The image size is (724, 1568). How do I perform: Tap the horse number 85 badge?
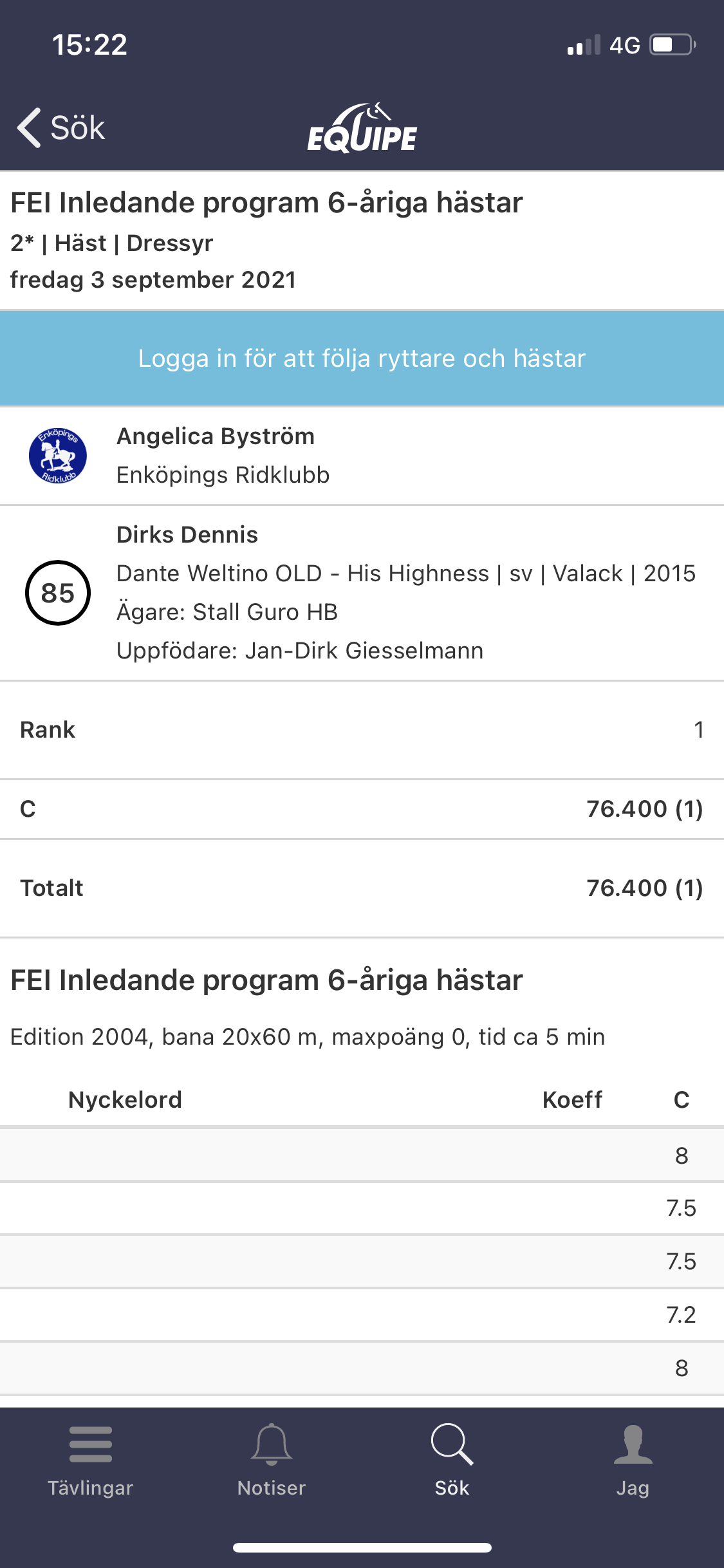coord(58,593)
